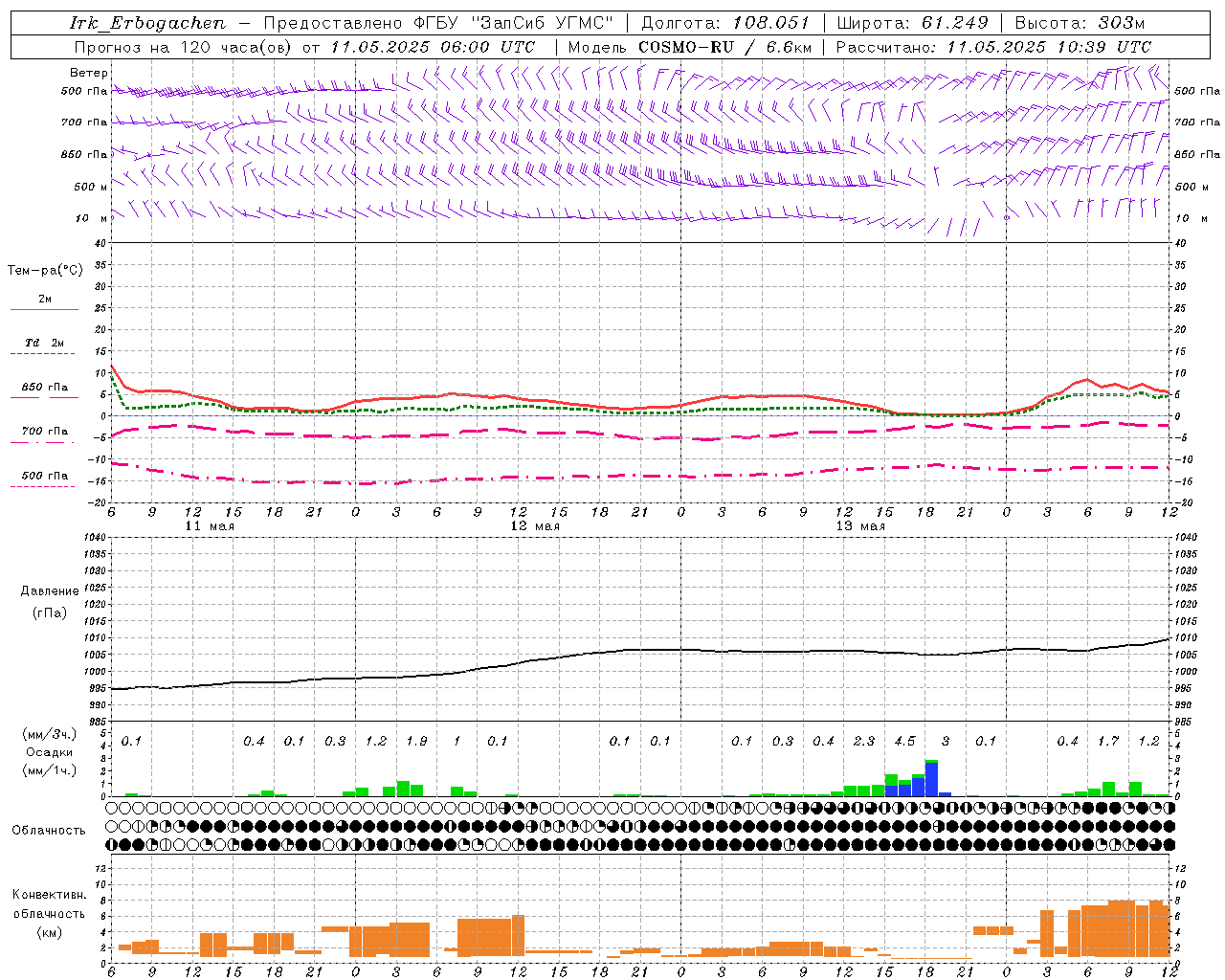Click the tallest blue precipitation bar
This screenshot has height=980, width=1225.
pos(931,779)
